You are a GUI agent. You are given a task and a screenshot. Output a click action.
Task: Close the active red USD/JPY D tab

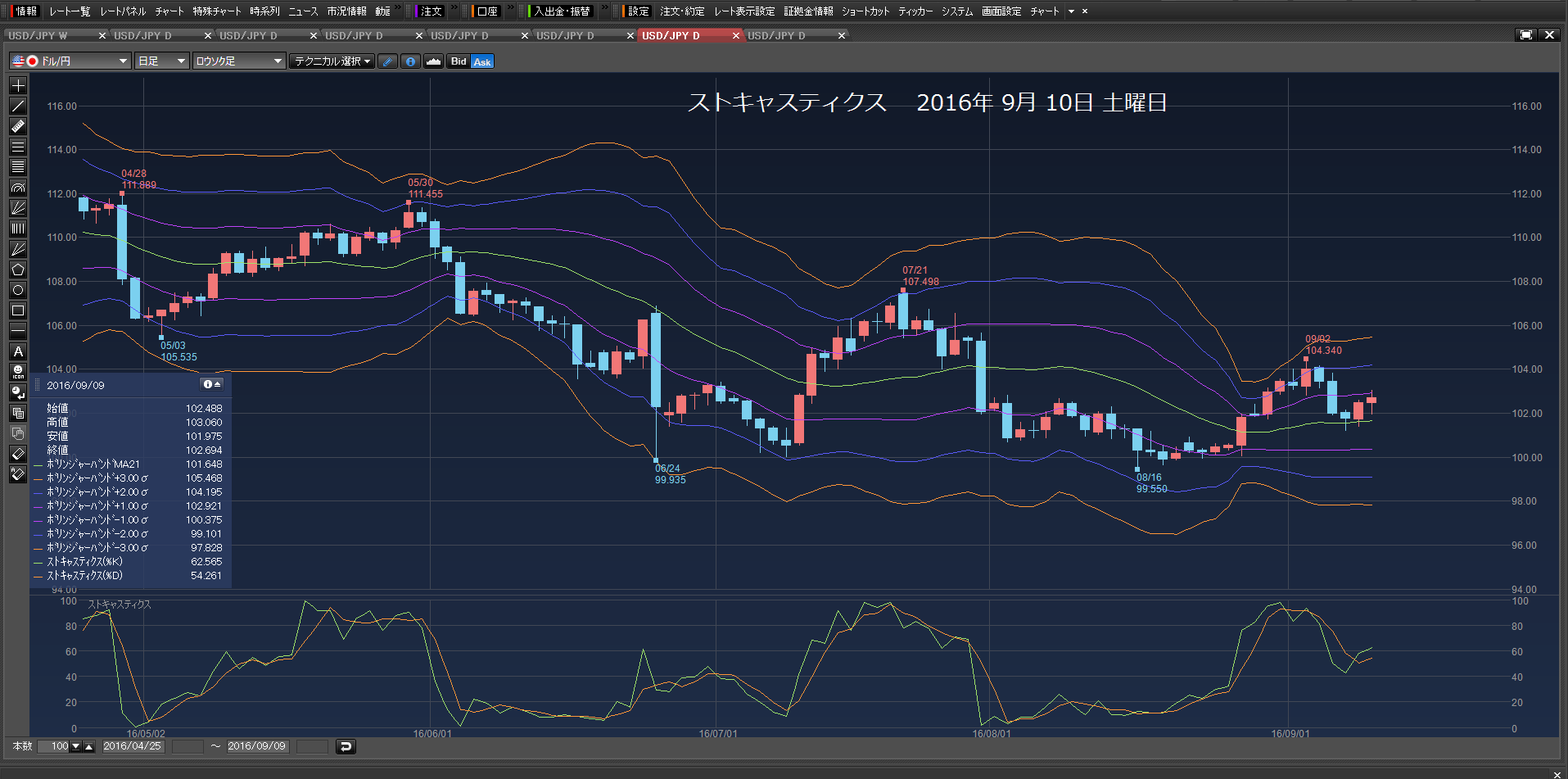(736, 35)
